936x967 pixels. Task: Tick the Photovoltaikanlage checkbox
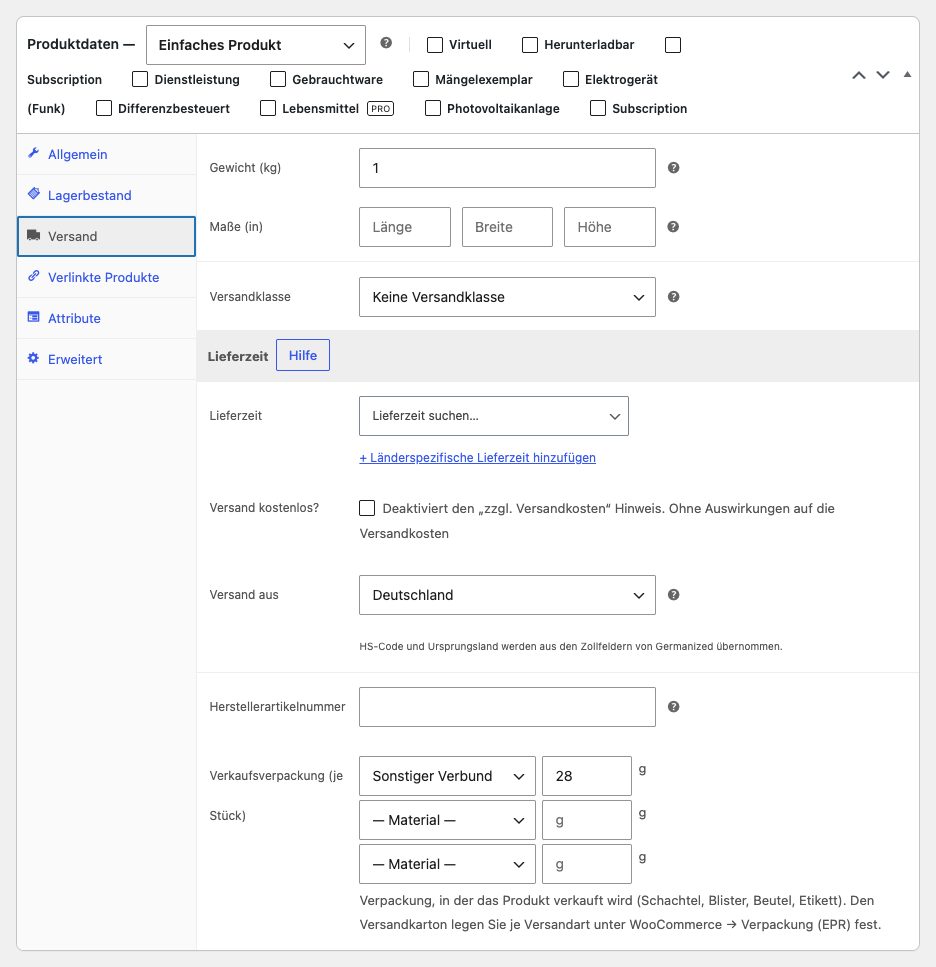point(433,109)
